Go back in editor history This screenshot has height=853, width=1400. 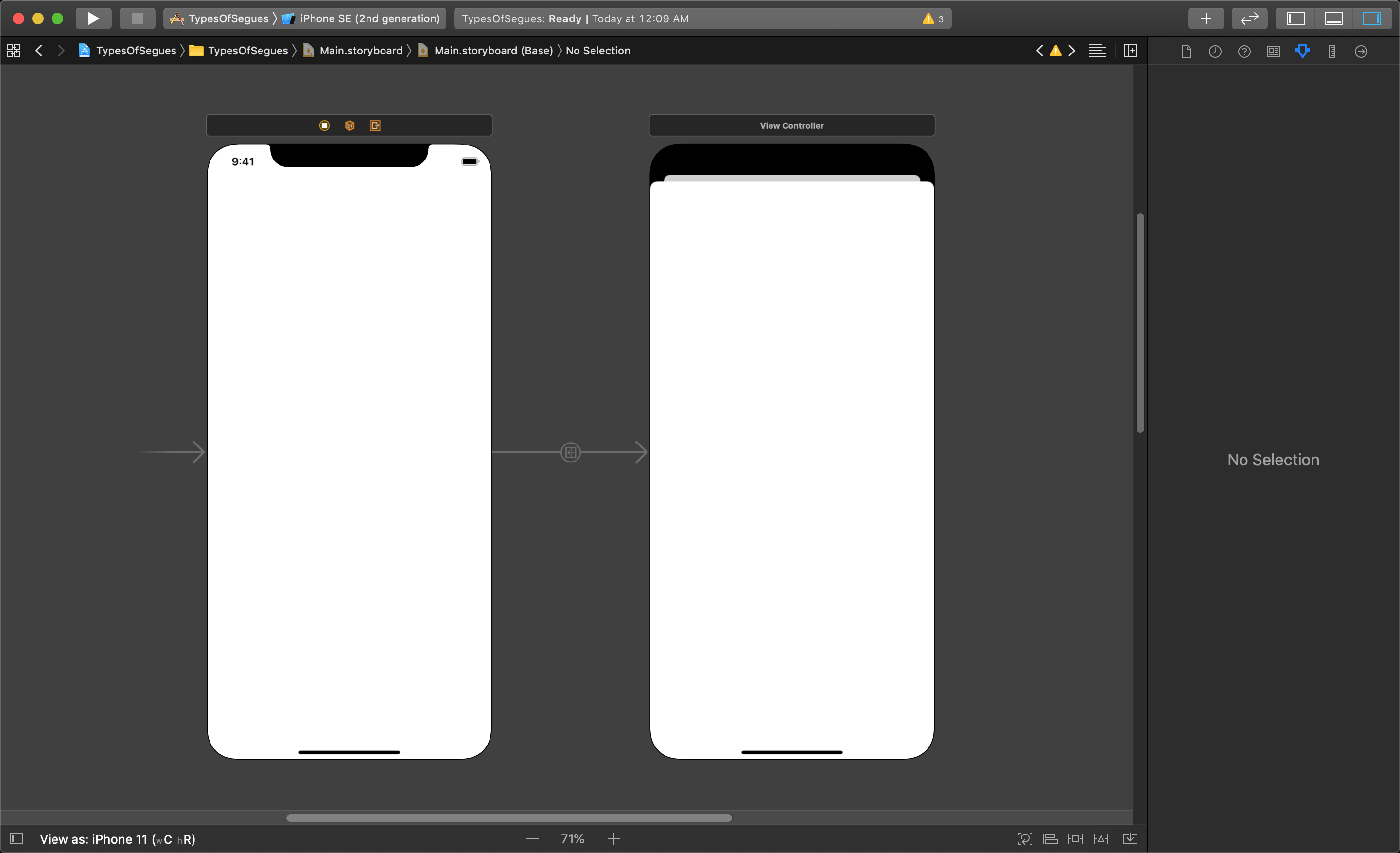coord(38,51)
